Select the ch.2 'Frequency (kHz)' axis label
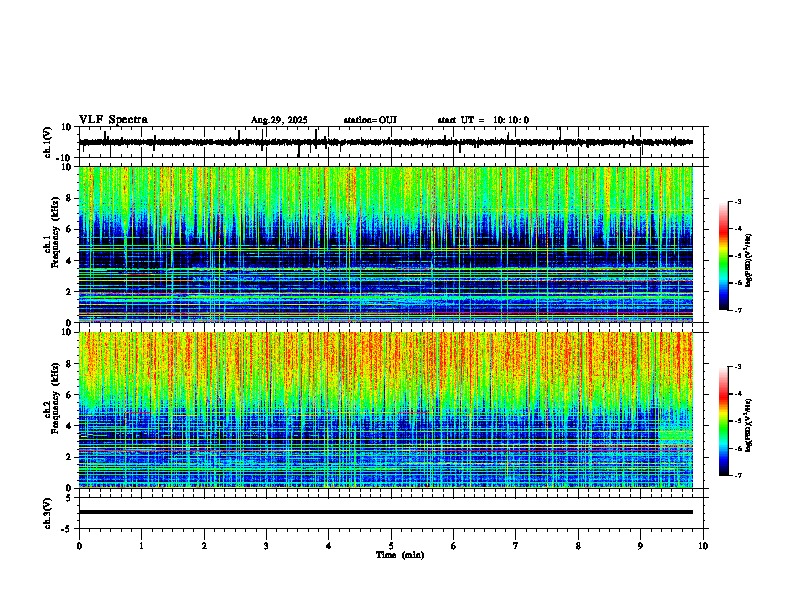 [x=56, y=398]
